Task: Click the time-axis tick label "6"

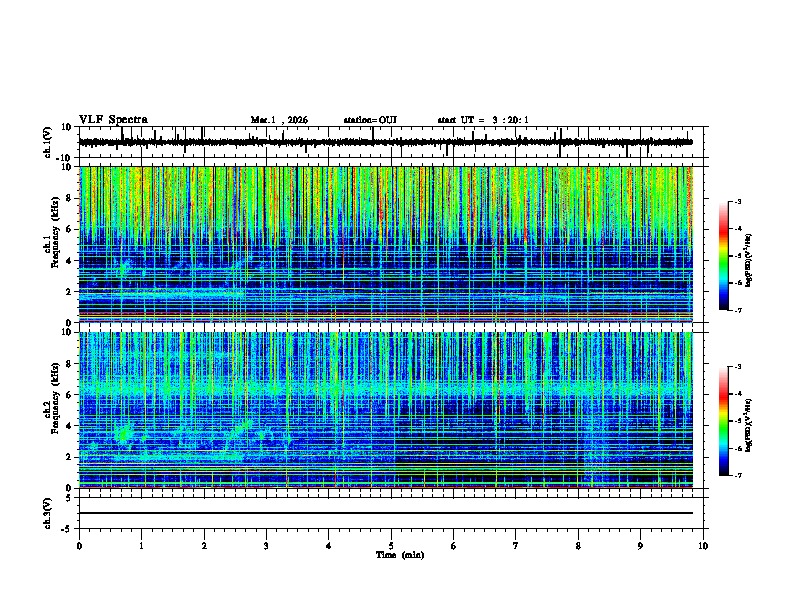Action: (454, 546)
